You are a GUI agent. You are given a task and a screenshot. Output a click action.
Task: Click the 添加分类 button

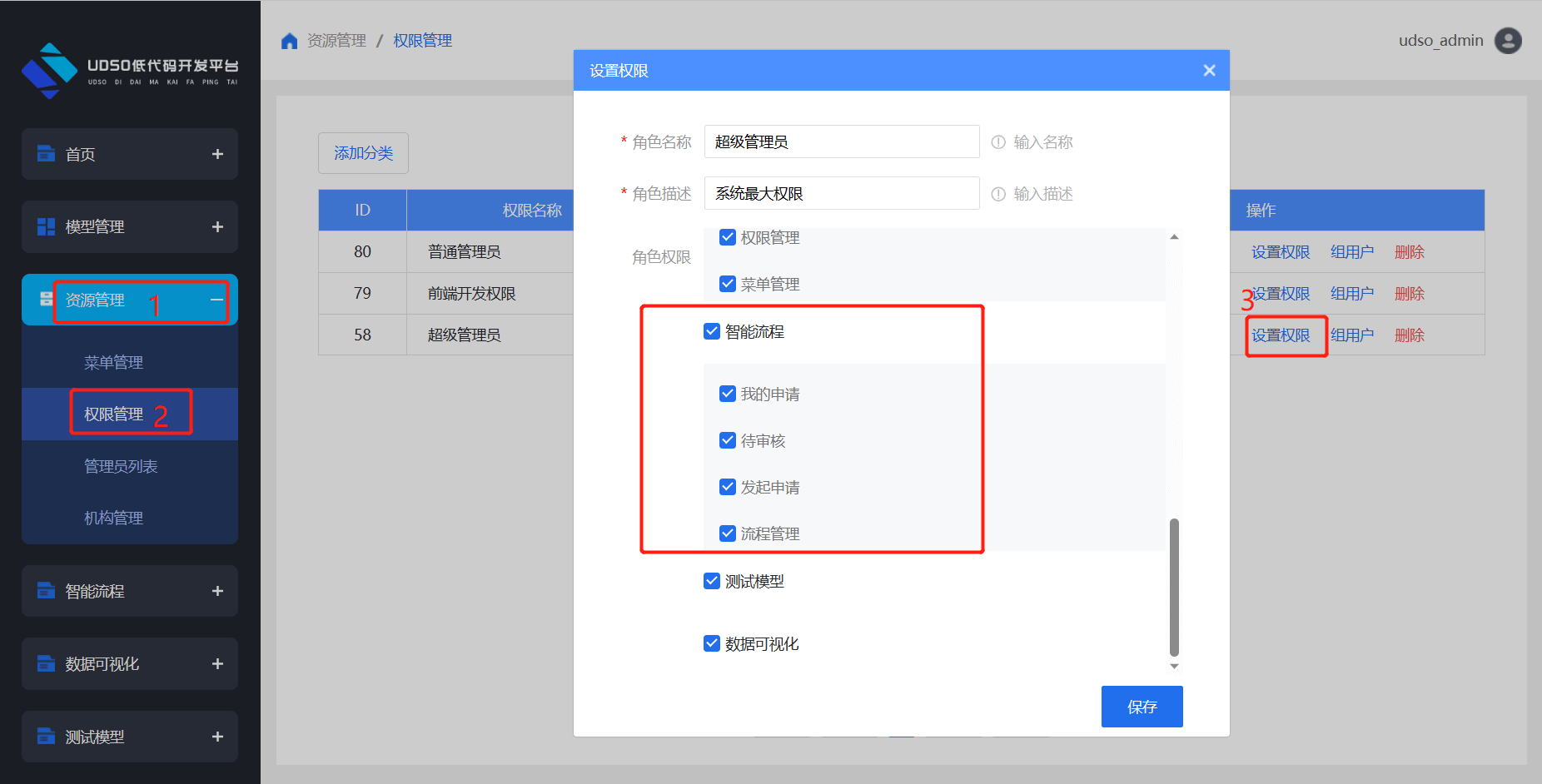tap(363, 153)
